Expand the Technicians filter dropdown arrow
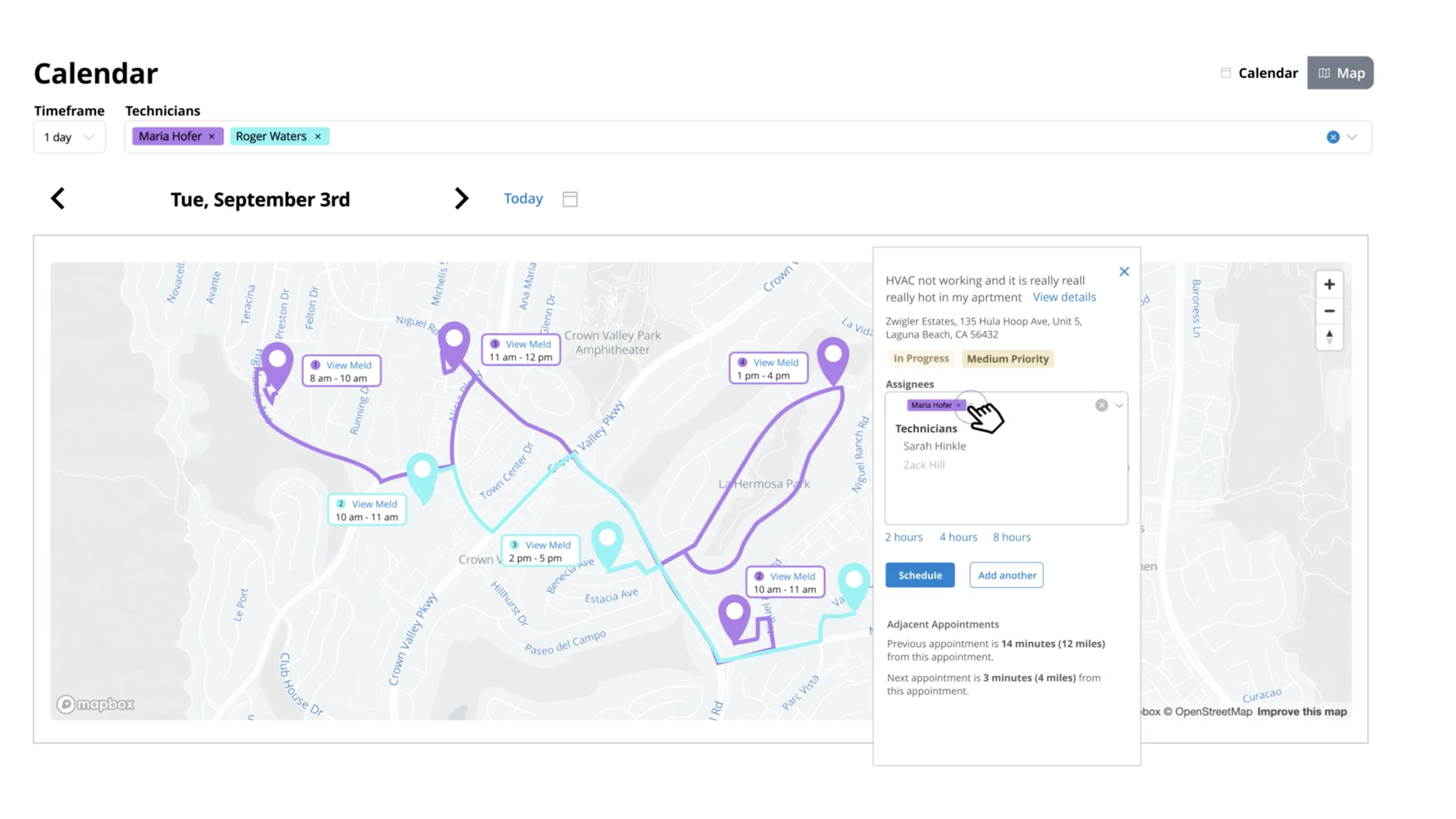 (x=1352, y=137)
